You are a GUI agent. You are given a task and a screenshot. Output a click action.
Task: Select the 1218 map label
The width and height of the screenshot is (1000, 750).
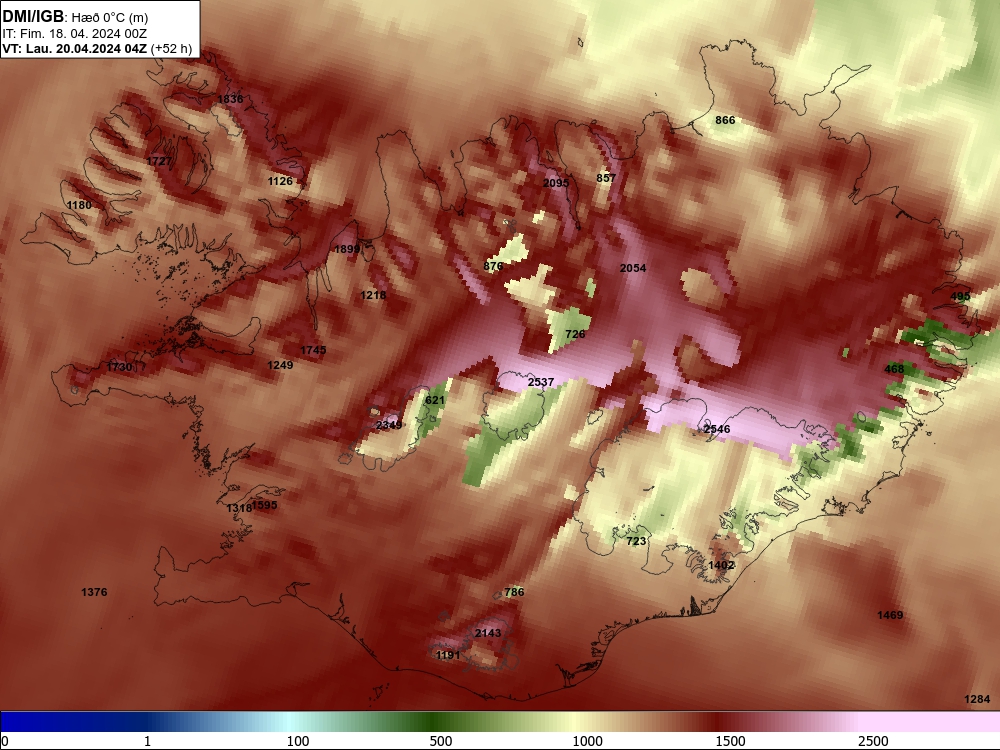tap(373, 295)
